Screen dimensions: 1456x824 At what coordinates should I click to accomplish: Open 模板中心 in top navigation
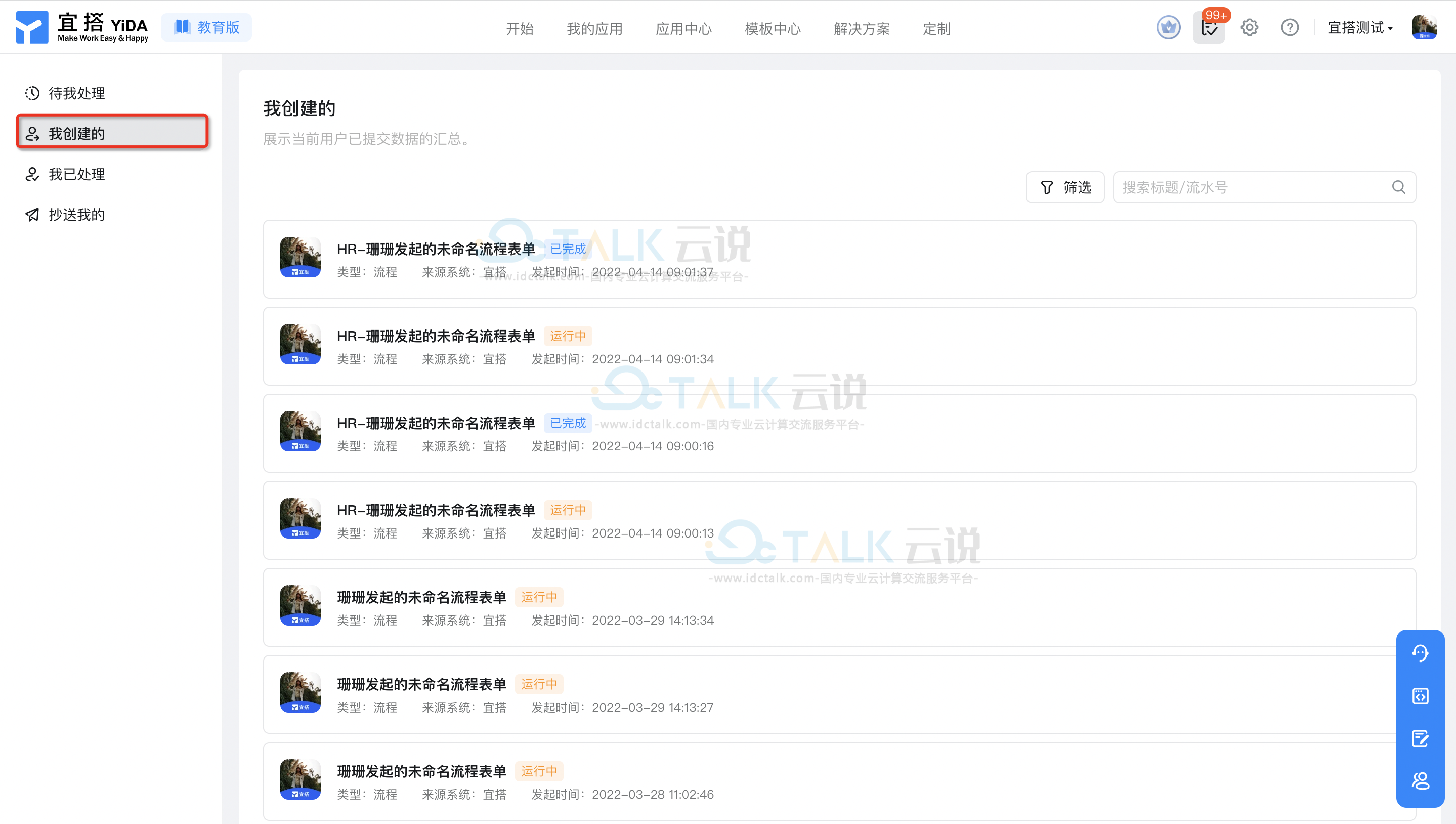tap(772, 29)
